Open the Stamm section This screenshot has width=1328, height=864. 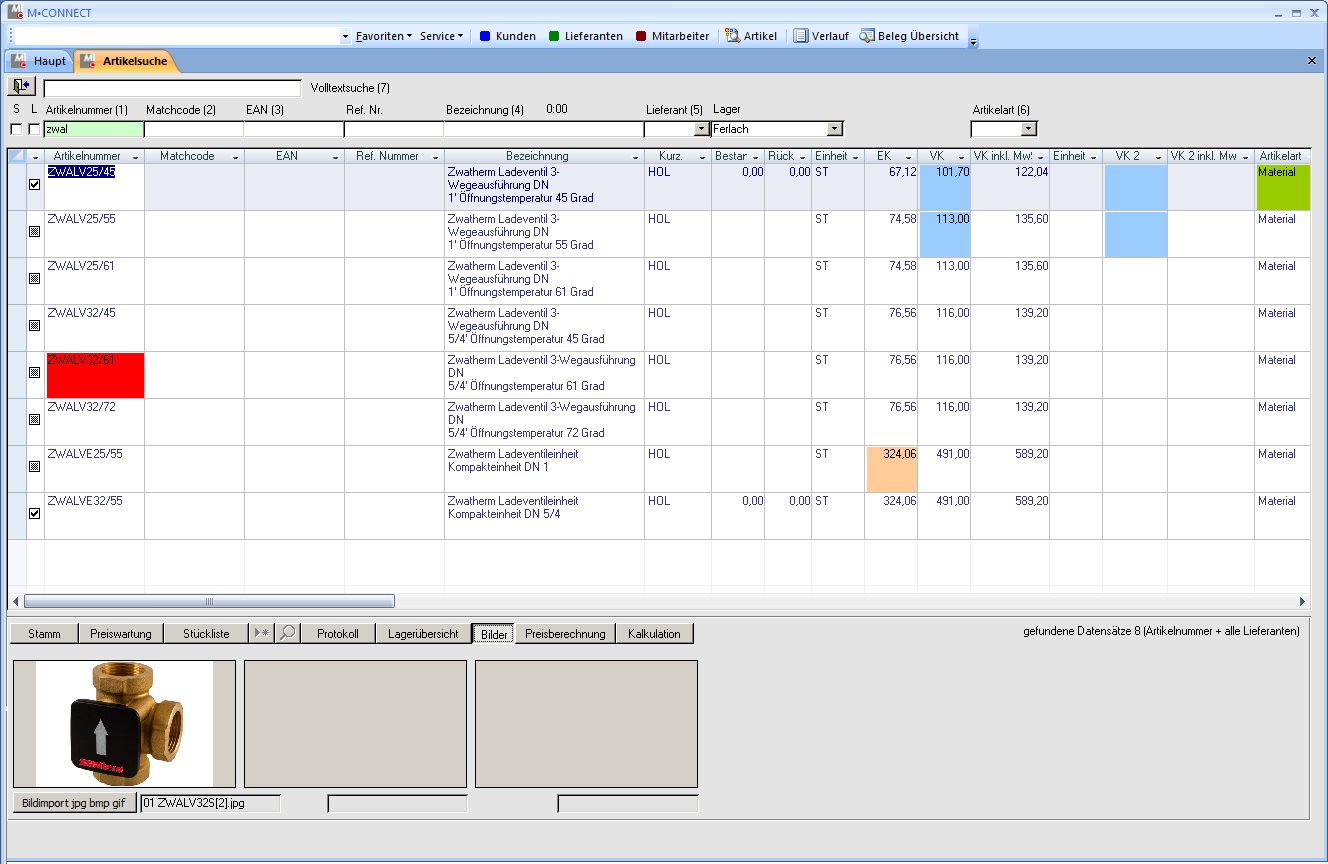(44, 633)
